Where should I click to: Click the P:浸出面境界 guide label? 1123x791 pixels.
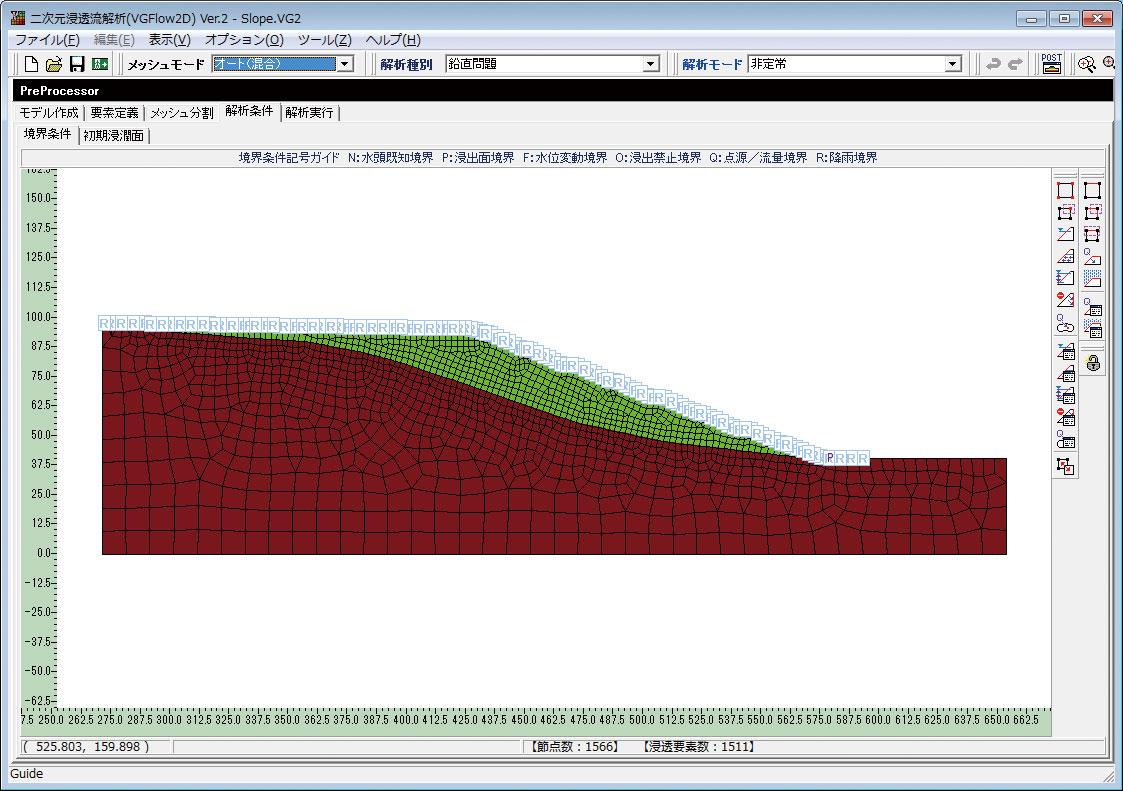478,158
